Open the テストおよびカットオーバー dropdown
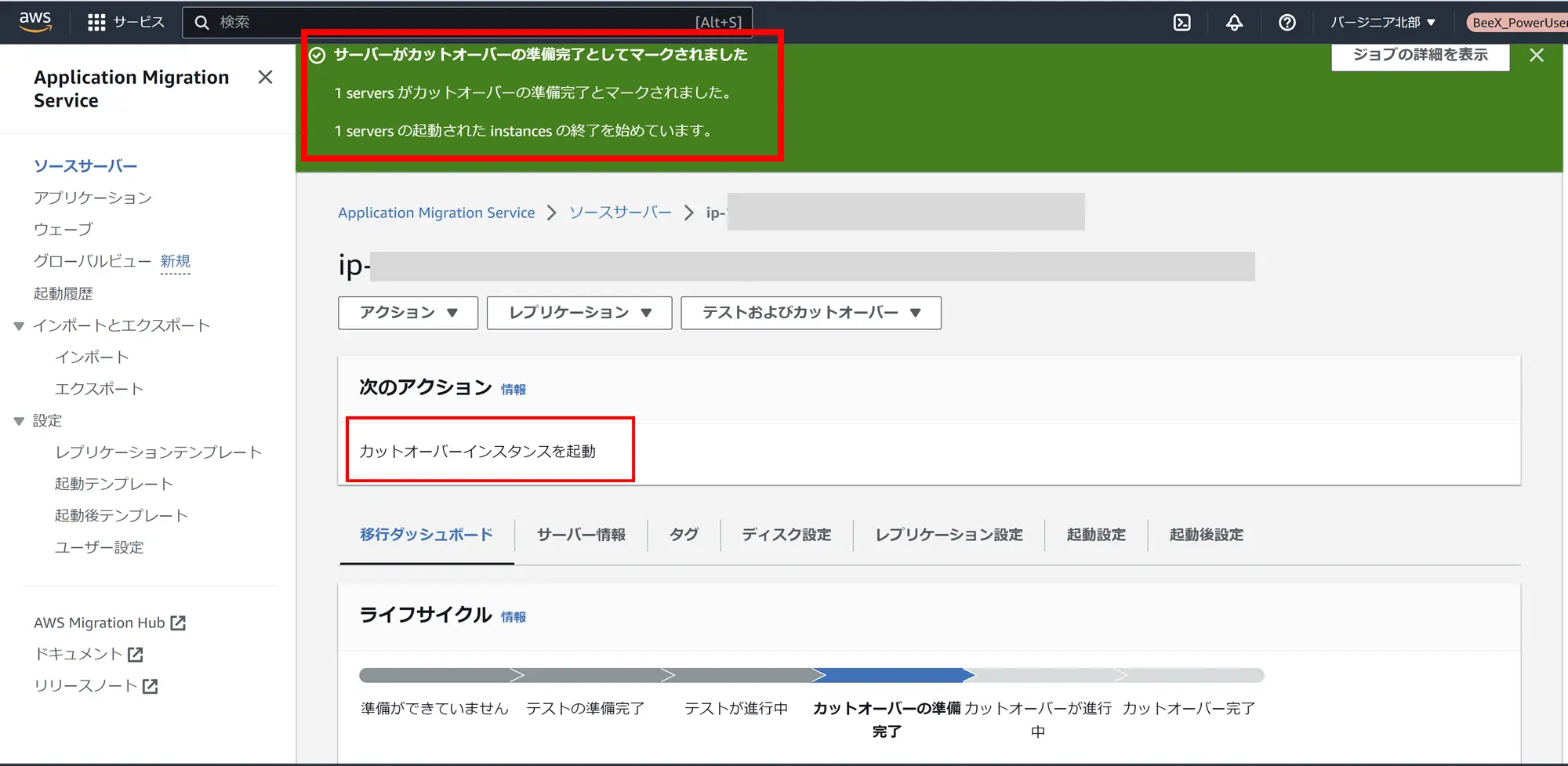The width and height of the screenshot is (1568, 766). click(x=811, y=313)
